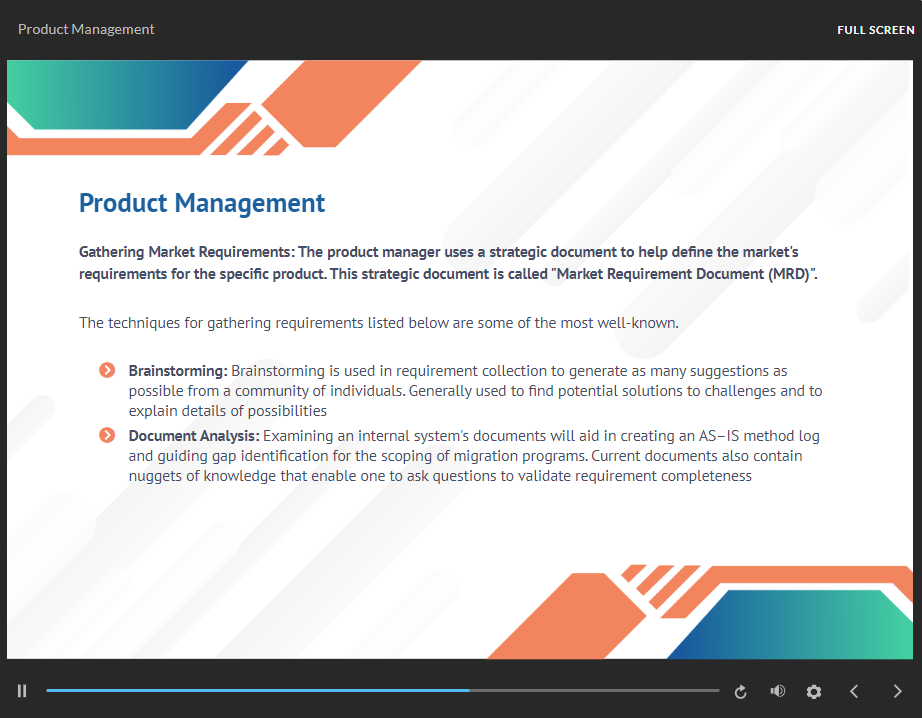
Task: Seek to the unplayed part of the progress bar
Action: tap(600, 691)
